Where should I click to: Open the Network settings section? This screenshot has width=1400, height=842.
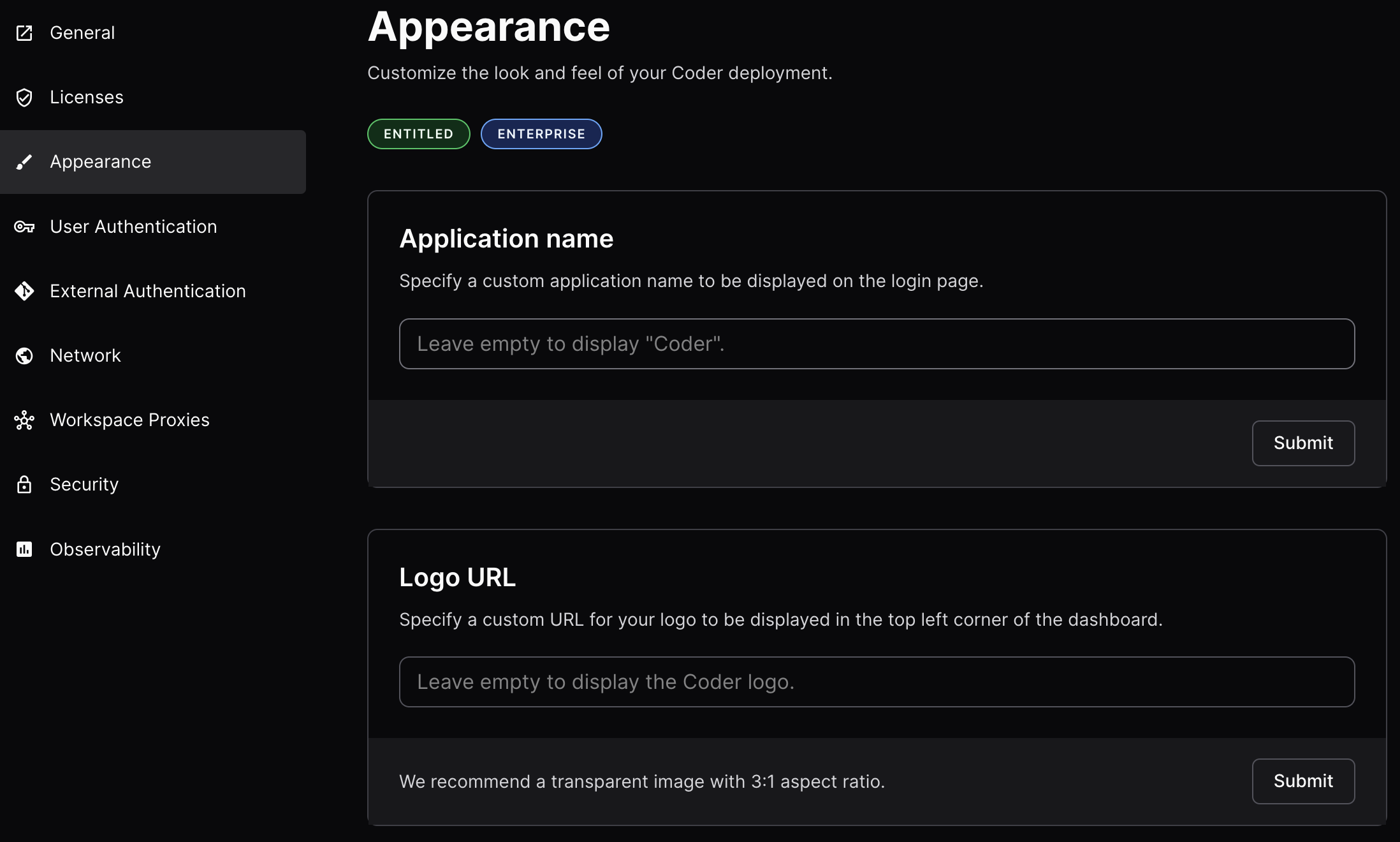85,355
